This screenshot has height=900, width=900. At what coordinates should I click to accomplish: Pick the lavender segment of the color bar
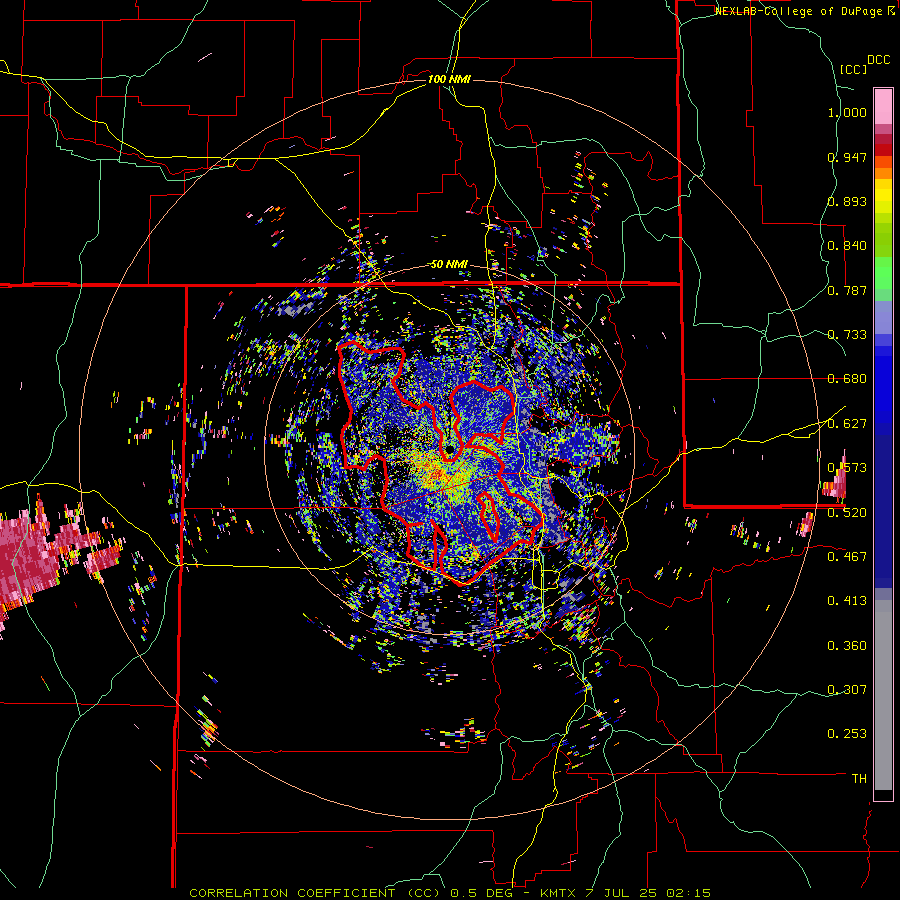tap(883, 318)
